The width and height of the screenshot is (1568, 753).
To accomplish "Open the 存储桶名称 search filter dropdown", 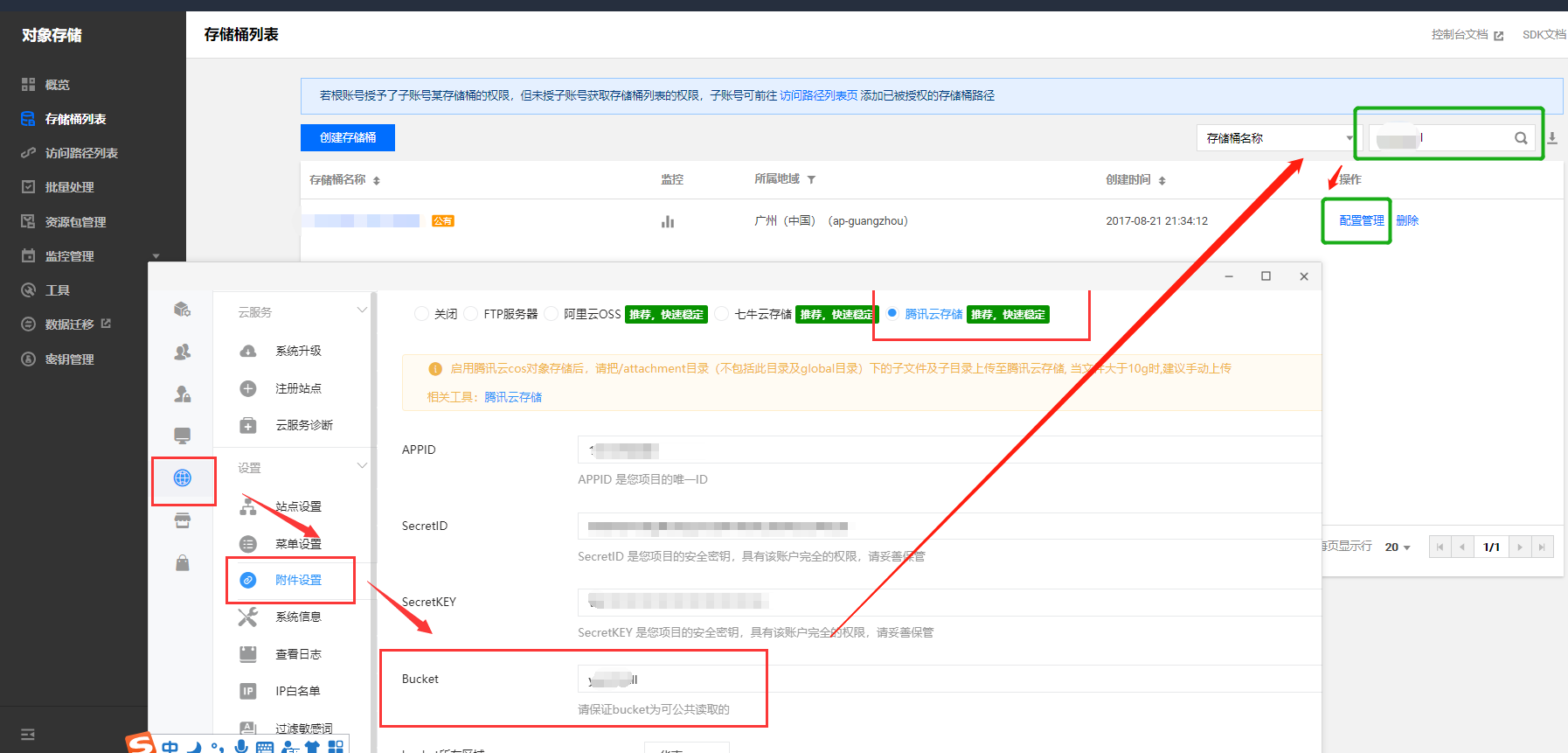I will pos(1278,138).
